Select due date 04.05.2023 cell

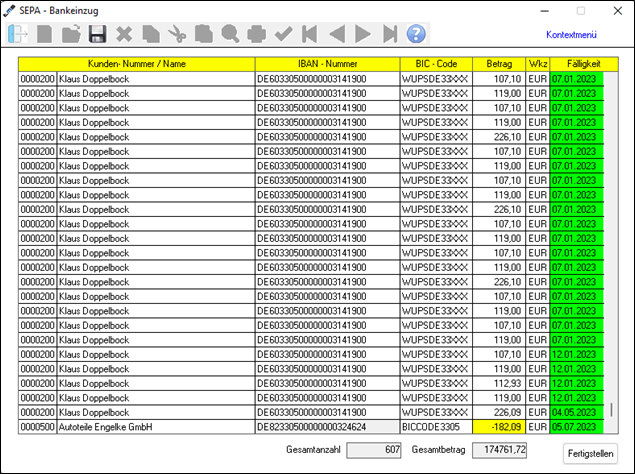pyautogui.click(x=577, y=412)
